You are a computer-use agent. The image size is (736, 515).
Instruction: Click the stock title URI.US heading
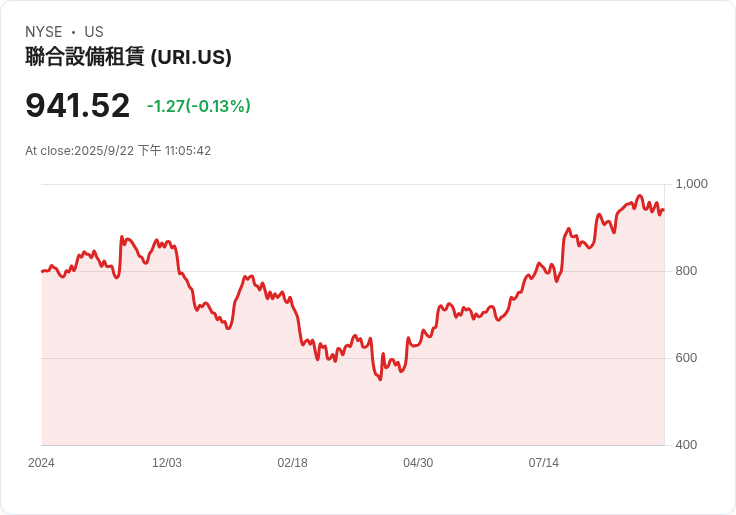128,57
